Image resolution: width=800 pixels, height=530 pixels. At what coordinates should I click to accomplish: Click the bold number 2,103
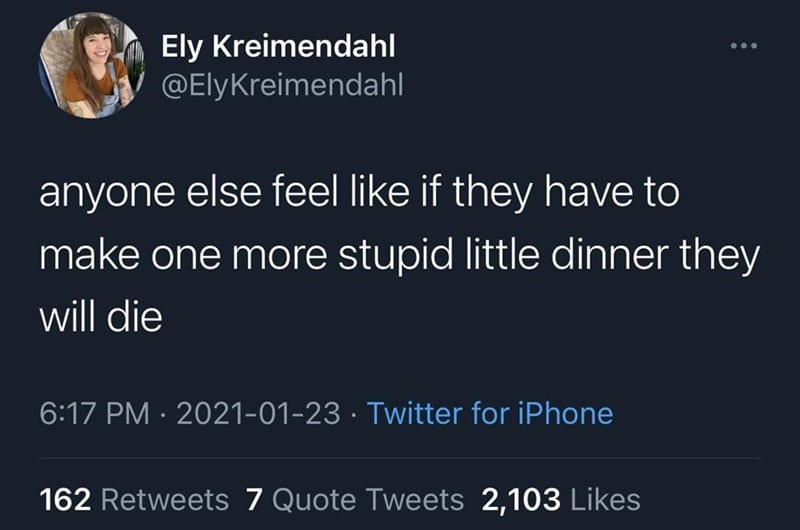pos(521,500)
